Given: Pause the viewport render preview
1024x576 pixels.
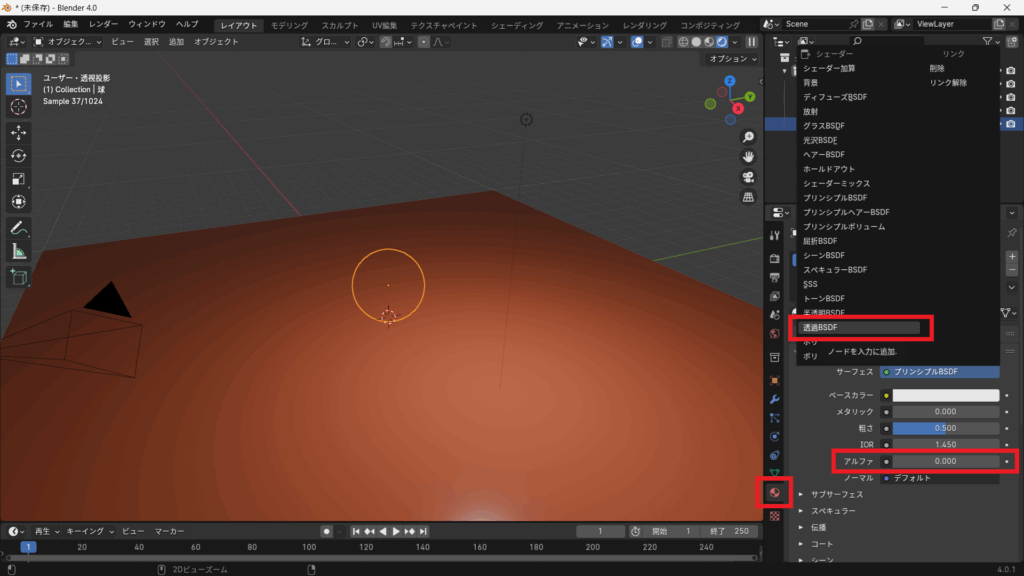Looking at the screenshot, I should pyautogui.click(x=751, y=42).
